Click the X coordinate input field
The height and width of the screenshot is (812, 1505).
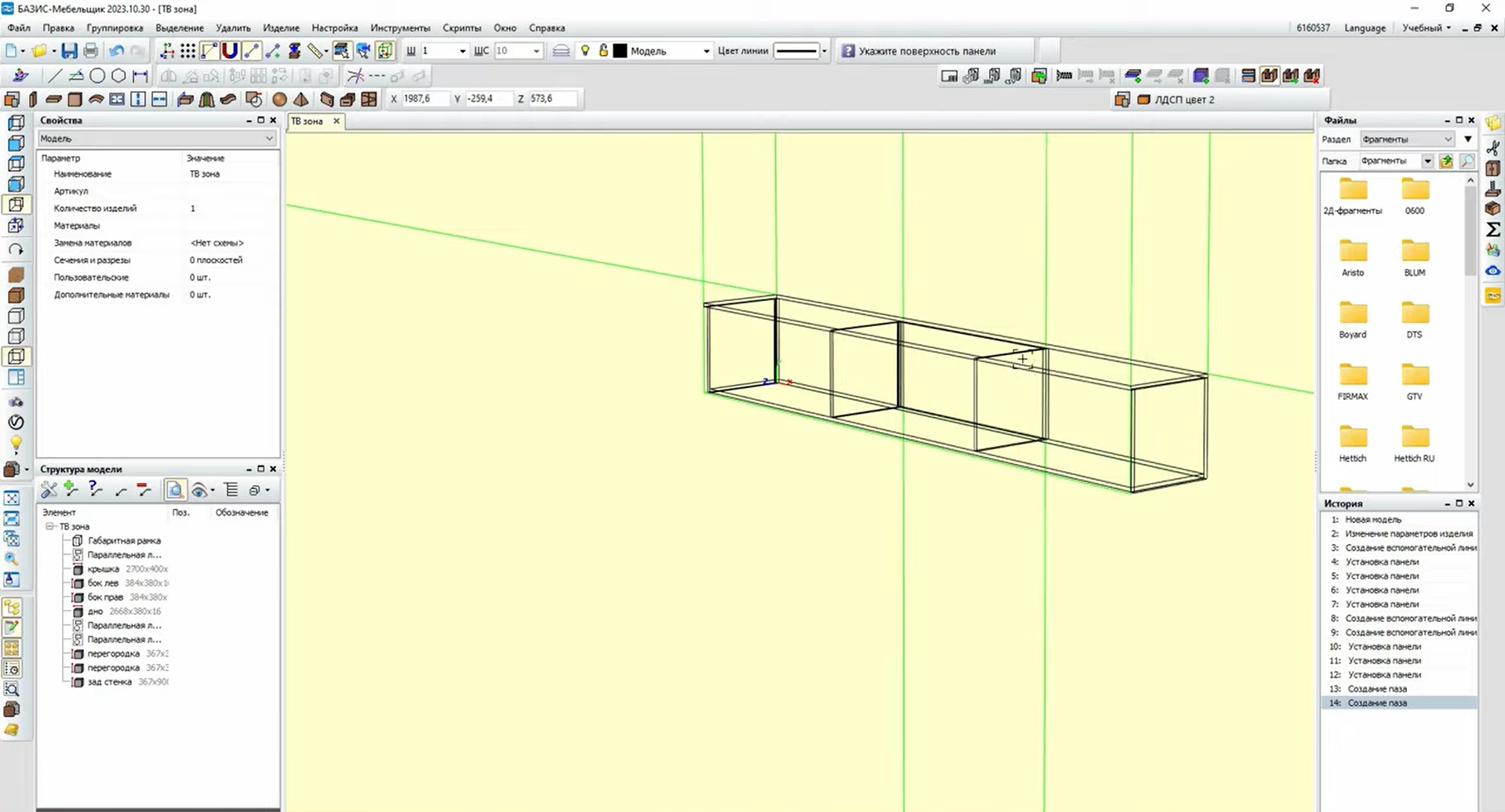[x=424, y=99]
